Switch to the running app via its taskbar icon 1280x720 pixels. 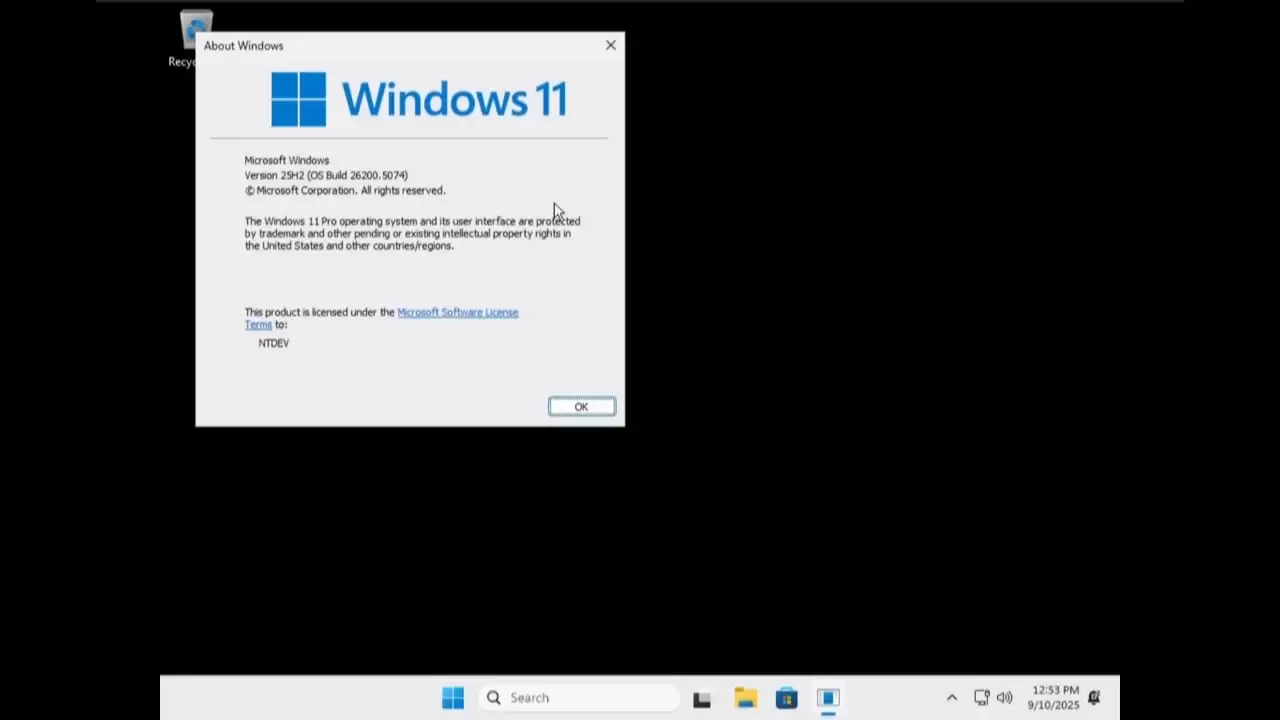click(x=828, y=697)
